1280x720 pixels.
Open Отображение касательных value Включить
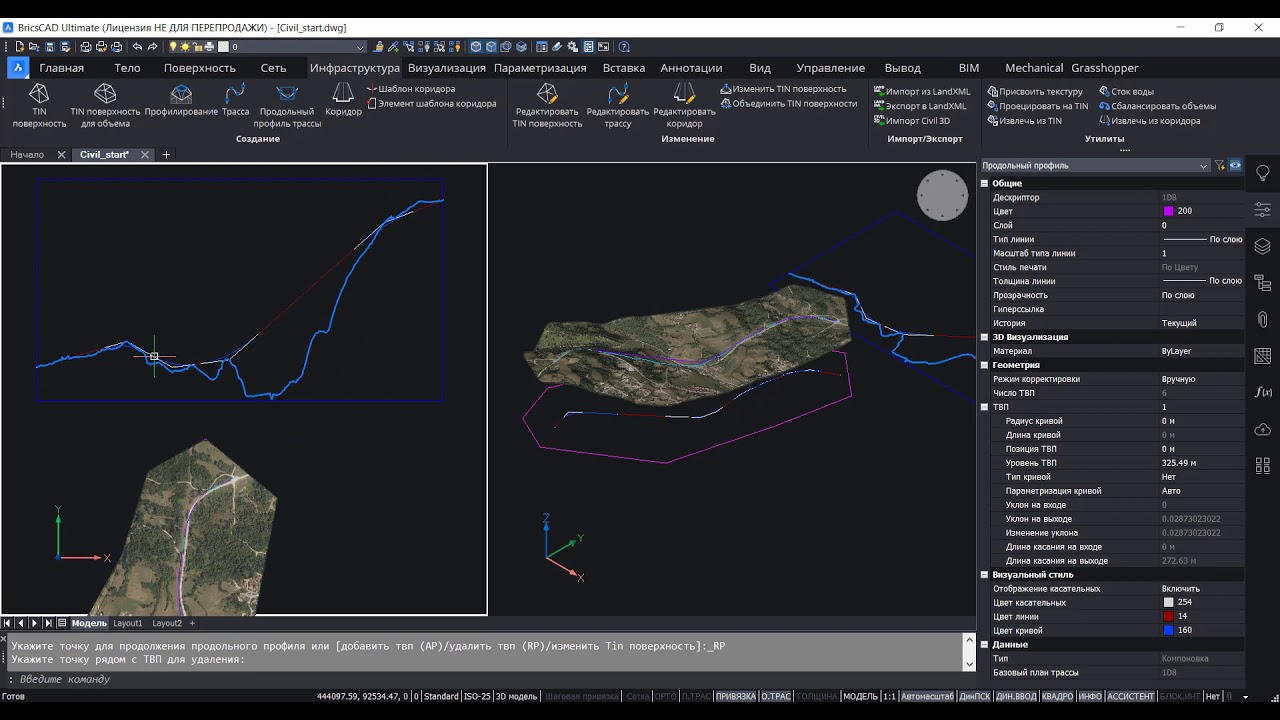tap(1200, 589)
